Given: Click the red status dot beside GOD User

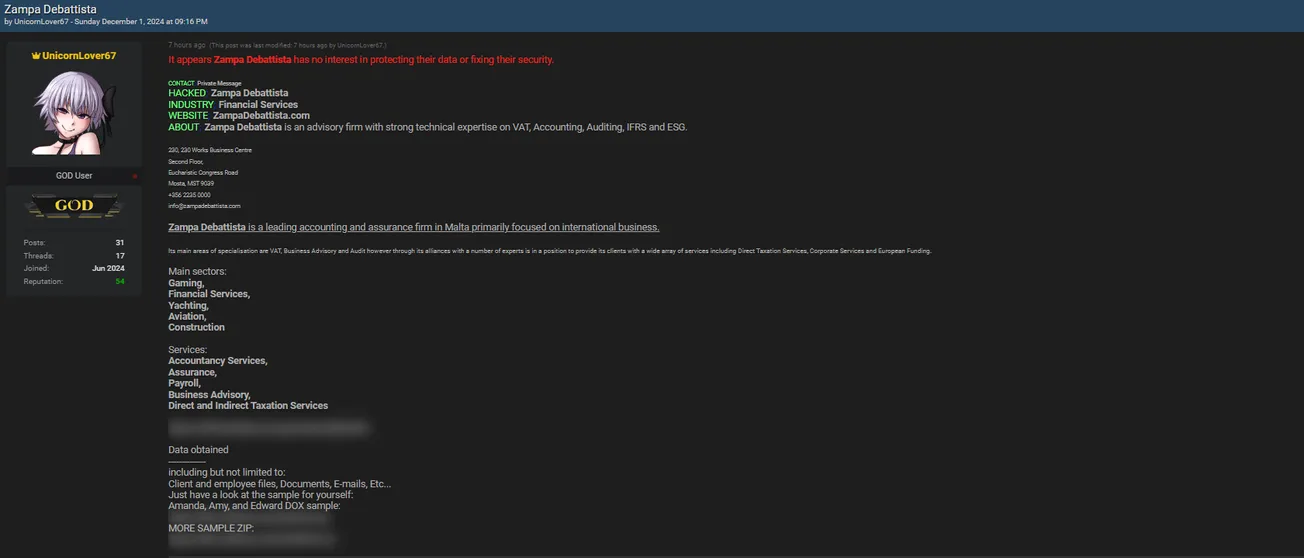Looking at the screenshot, I should pos(135,176).
